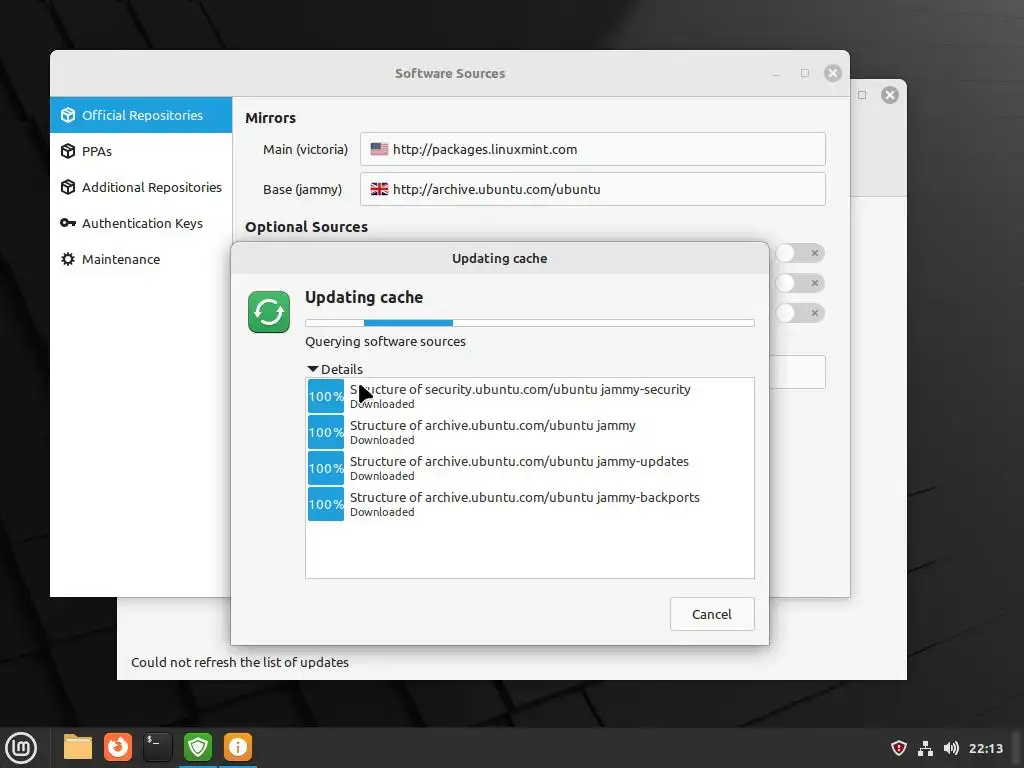The image size is (1024, 768).
Task: Open the volume tray icon
Action: click(951, 748)
